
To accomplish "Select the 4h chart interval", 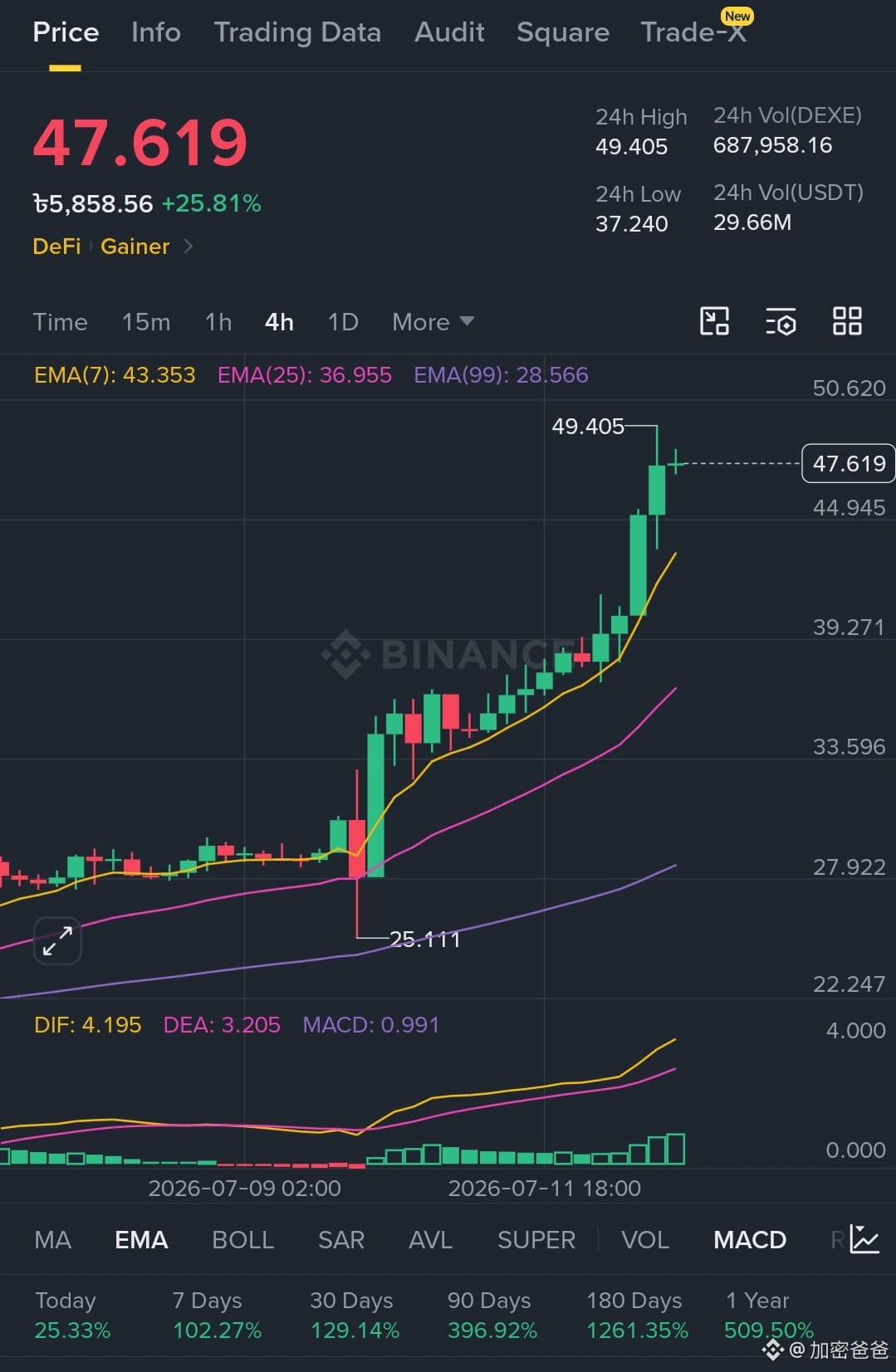I will click(x=279, y=322).
